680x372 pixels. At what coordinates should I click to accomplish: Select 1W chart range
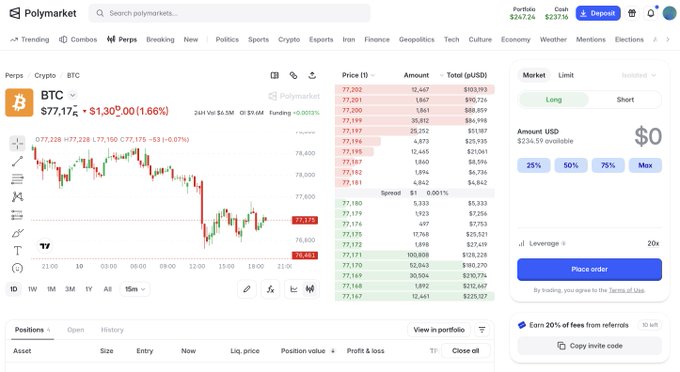[33, 289]
